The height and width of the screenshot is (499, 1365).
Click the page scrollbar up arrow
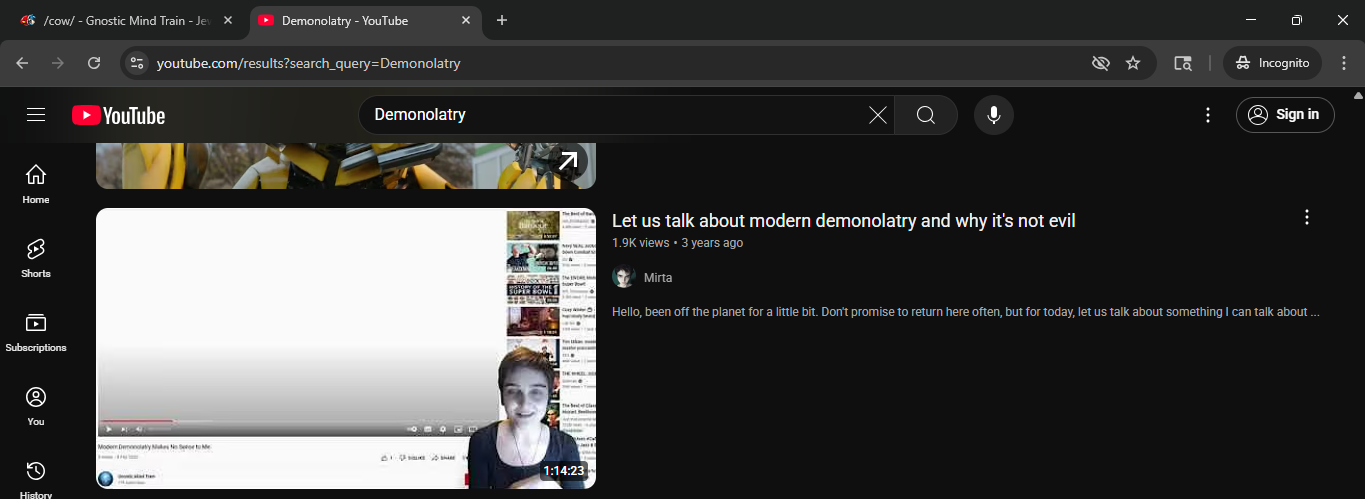pos(1357,95)
